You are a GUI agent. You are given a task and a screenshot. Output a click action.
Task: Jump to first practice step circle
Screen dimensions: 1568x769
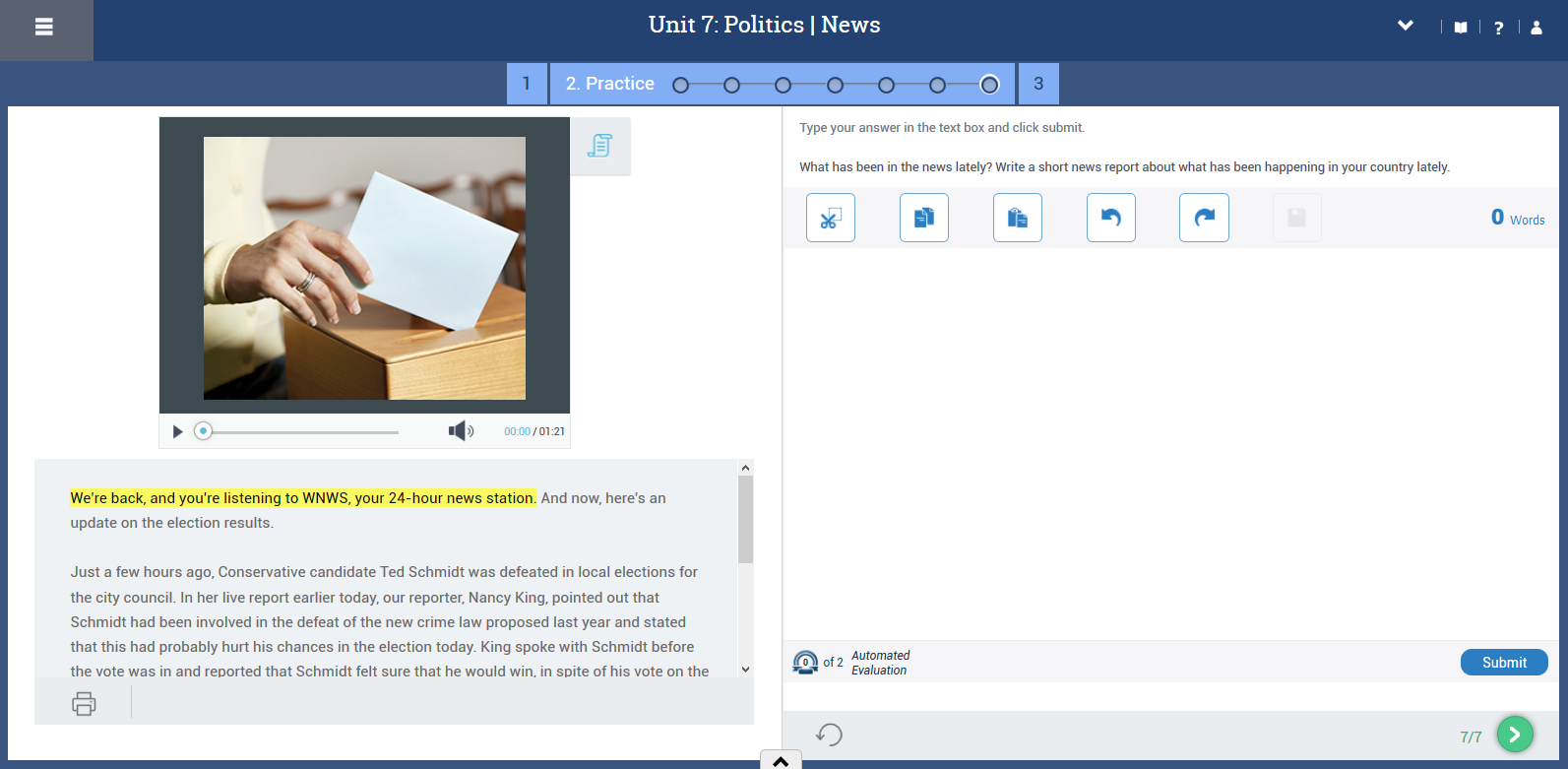pyautogui.click(x=680, y=85)
